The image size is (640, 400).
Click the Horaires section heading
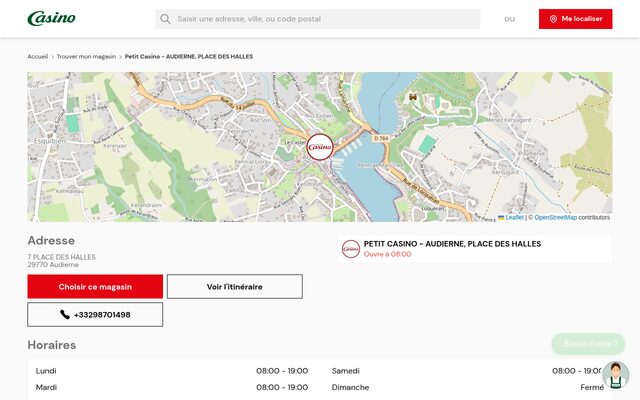52,345
